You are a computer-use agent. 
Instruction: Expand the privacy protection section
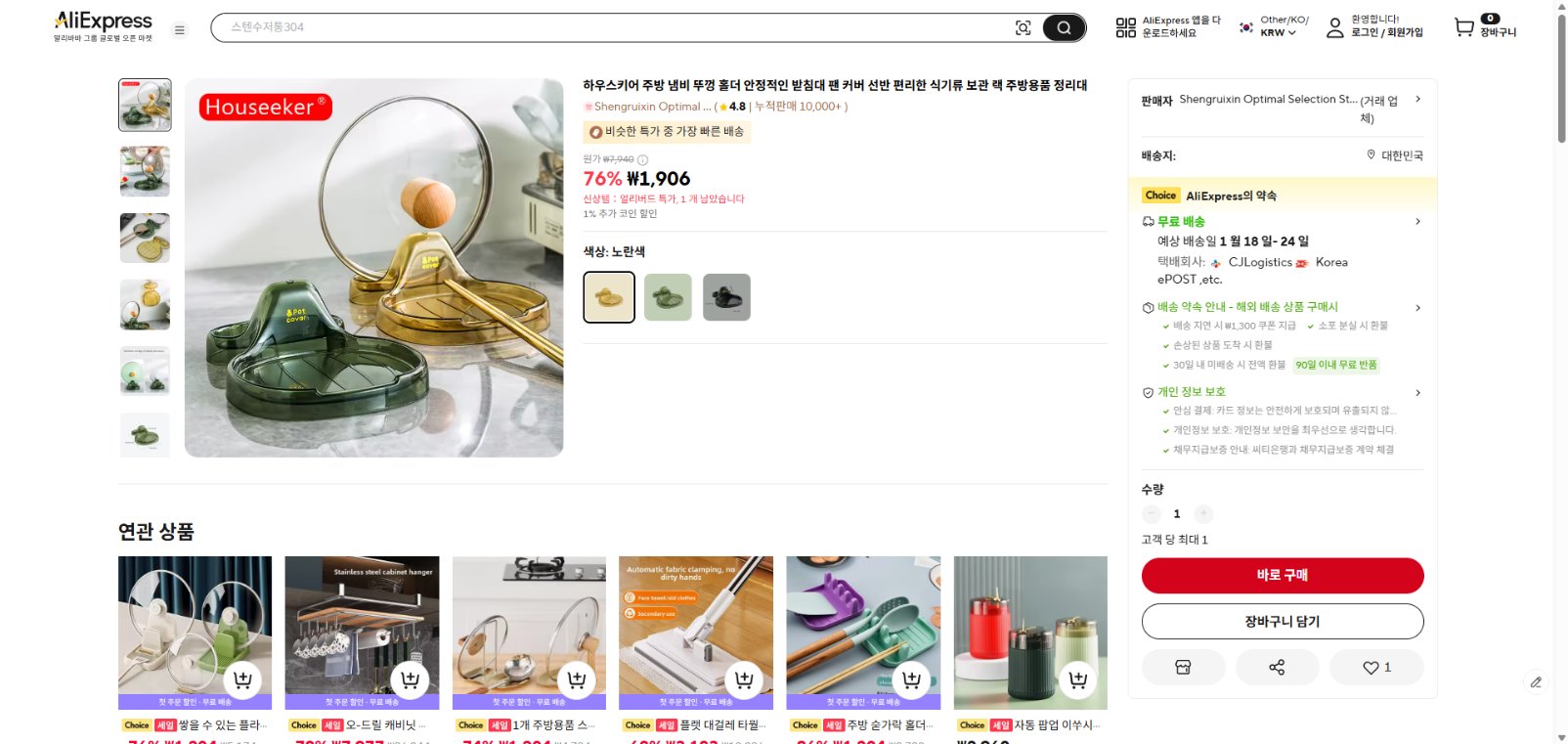pyautogui.click(x=1417, y=392)
